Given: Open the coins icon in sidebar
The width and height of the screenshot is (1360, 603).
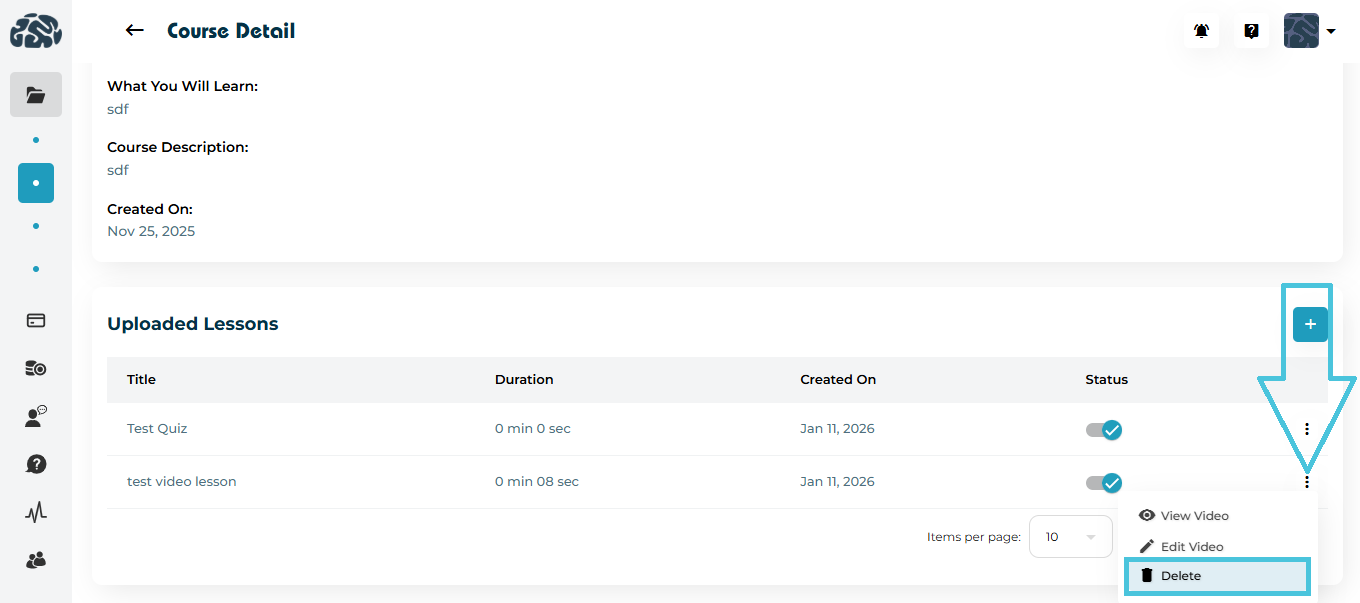Looking at the screenshot, I should pyautogui.click(x=36, y=369).
